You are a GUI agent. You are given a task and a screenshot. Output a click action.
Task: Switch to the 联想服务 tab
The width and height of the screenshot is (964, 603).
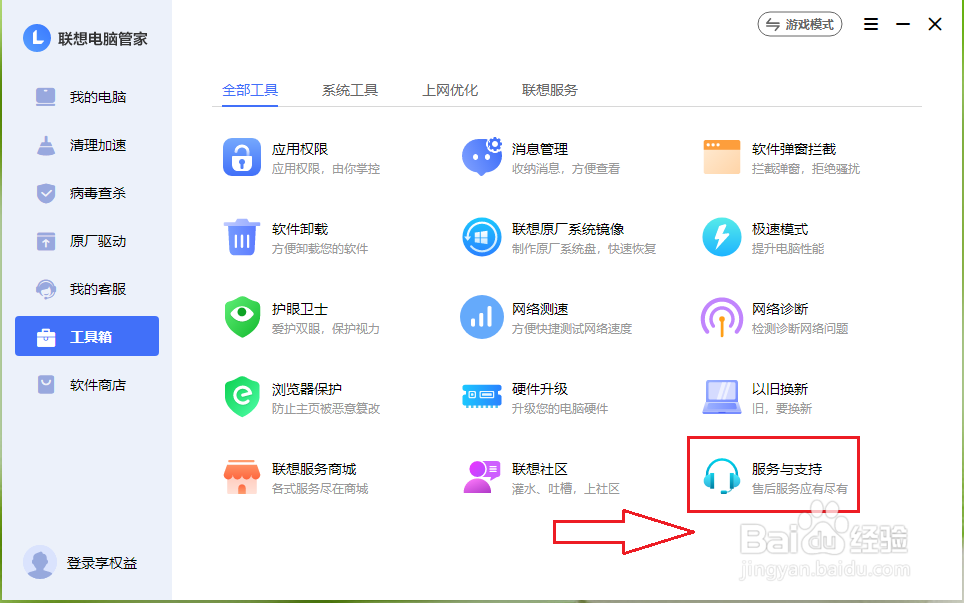tap(550, 90)
